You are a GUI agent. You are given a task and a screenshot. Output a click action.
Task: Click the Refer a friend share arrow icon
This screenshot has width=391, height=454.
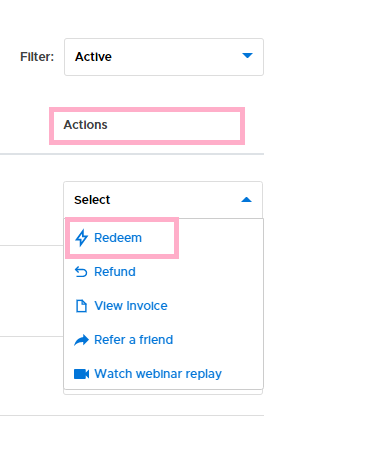click(x=81, y=340)
